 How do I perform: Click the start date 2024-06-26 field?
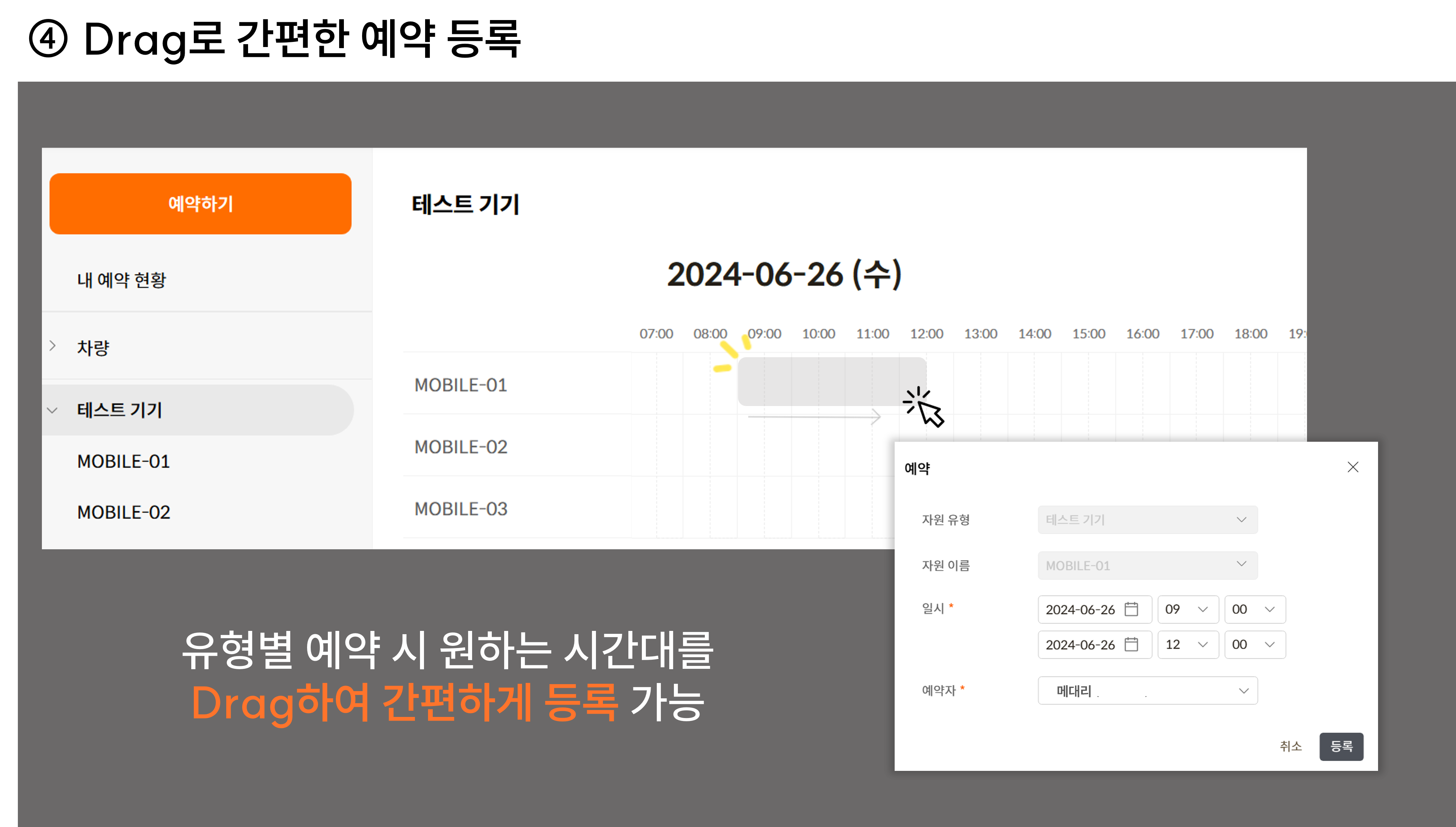[x=1080, y=609]
